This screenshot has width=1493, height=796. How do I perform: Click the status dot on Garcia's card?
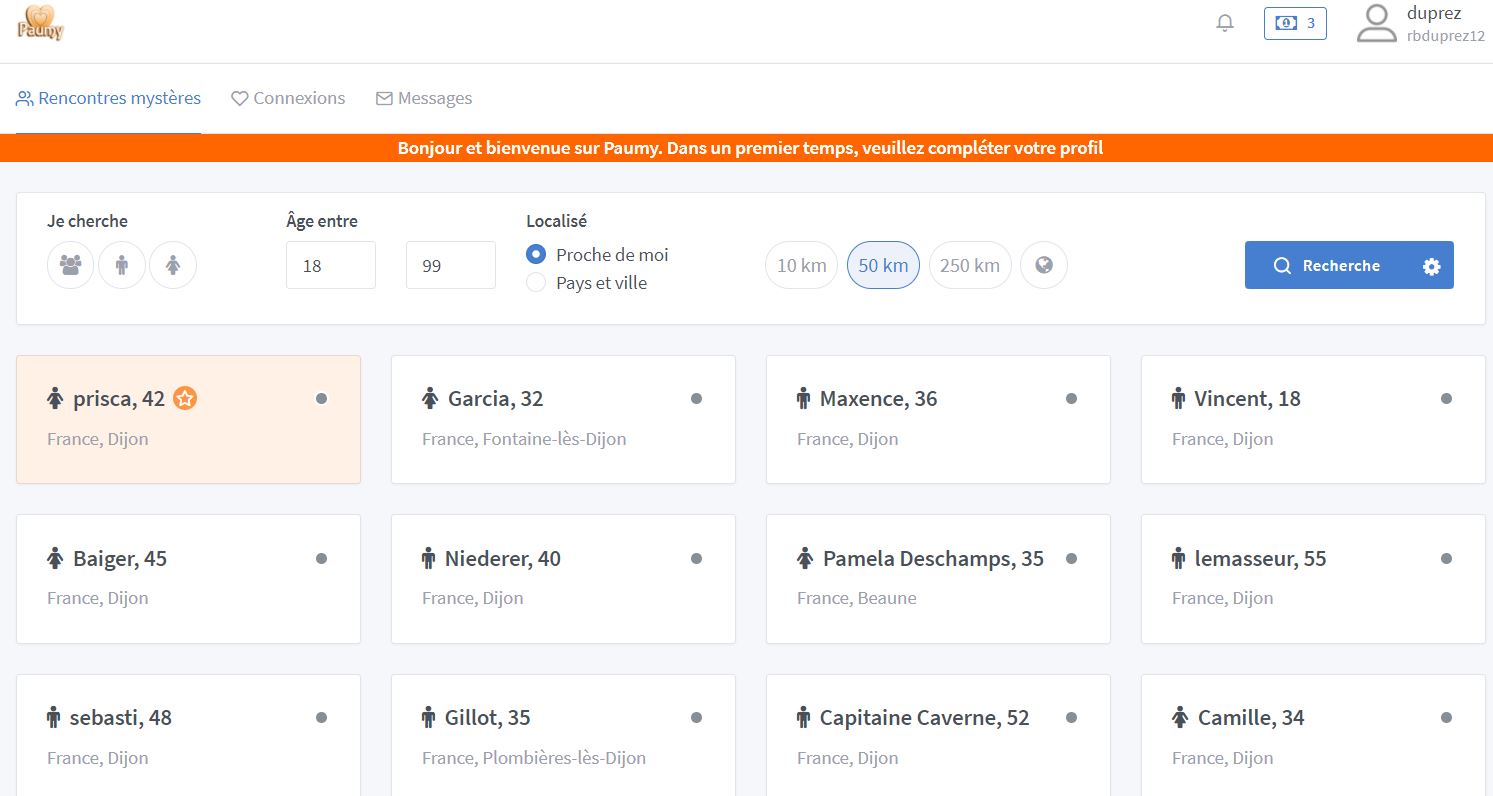pyautogui.click(x=696, y=398)
